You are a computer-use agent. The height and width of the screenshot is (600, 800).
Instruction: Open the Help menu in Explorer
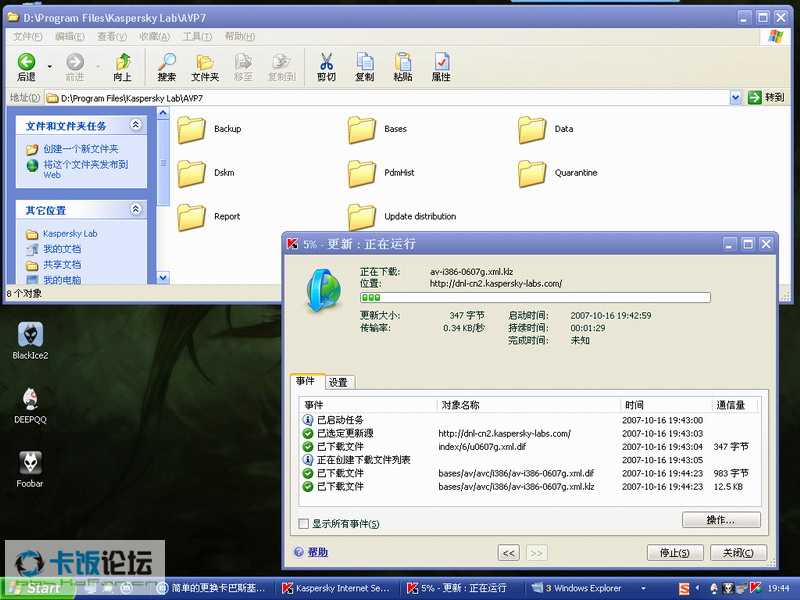pos(240,36)
